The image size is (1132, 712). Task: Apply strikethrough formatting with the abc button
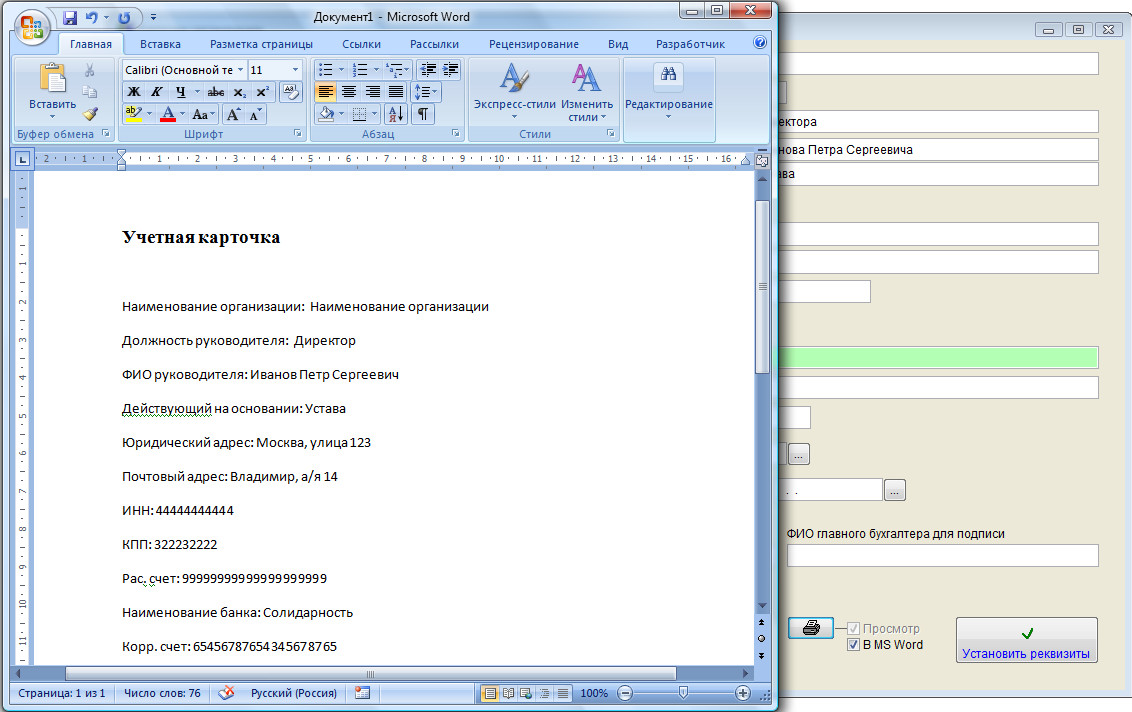click(x=216, y=92)
